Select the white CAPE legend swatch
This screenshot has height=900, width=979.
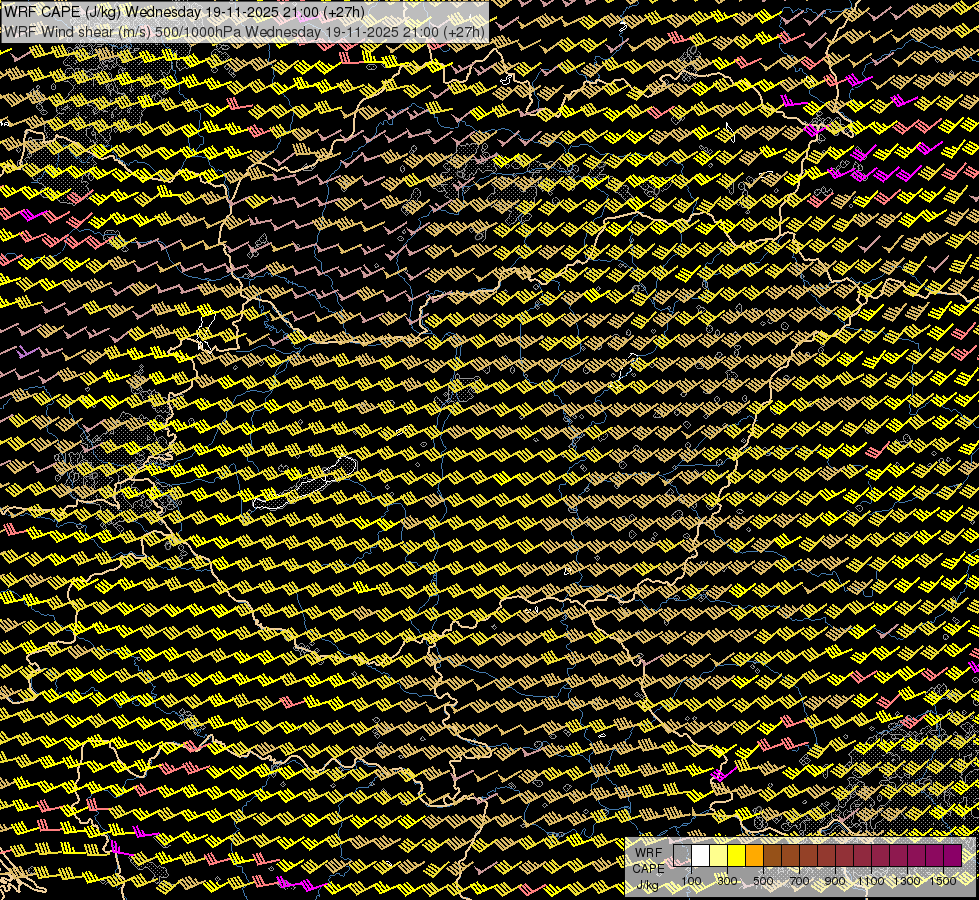click(x=701, y=856)
